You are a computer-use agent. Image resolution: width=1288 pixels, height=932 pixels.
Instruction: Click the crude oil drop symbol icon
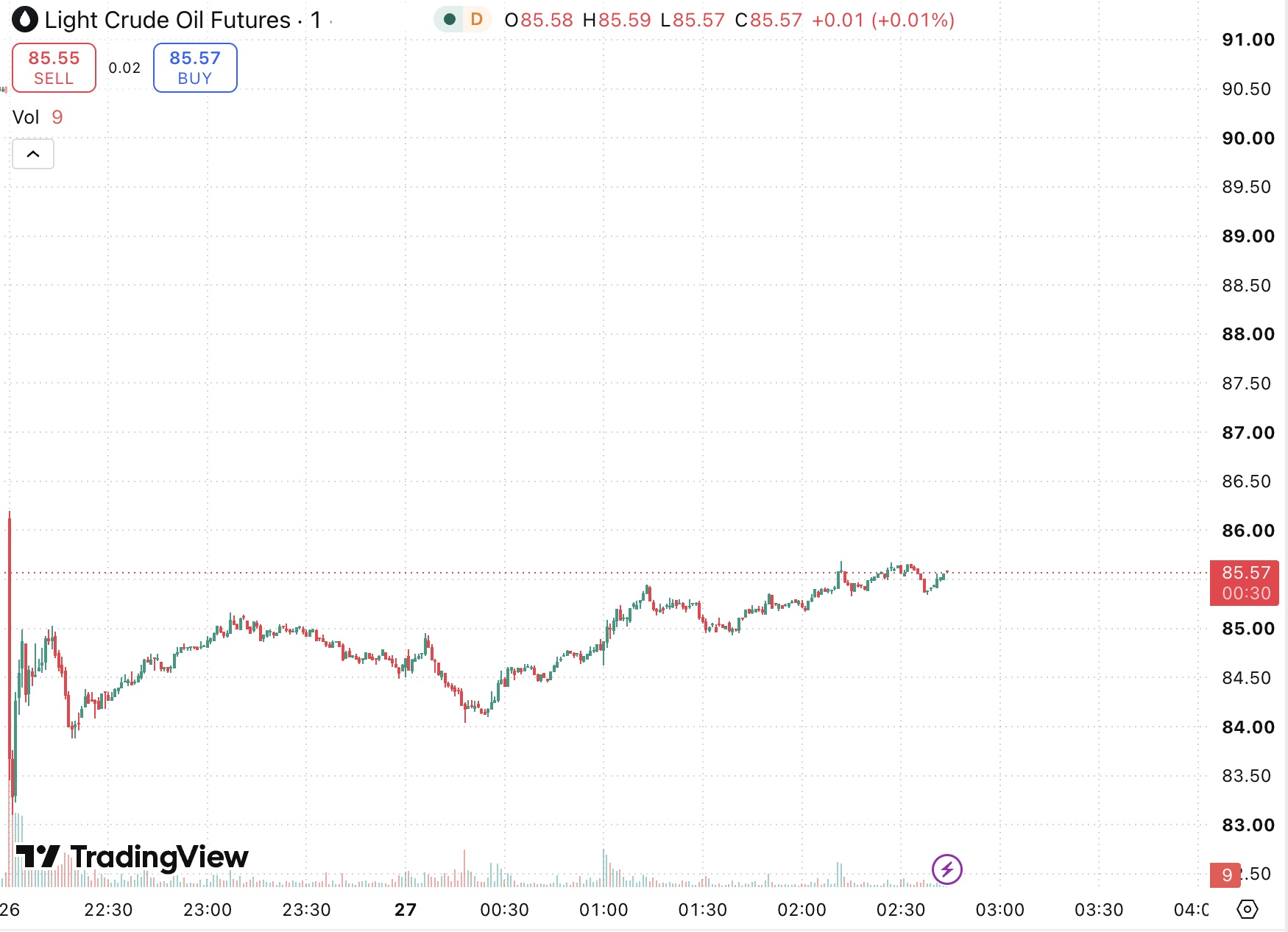tap(25, 20)
